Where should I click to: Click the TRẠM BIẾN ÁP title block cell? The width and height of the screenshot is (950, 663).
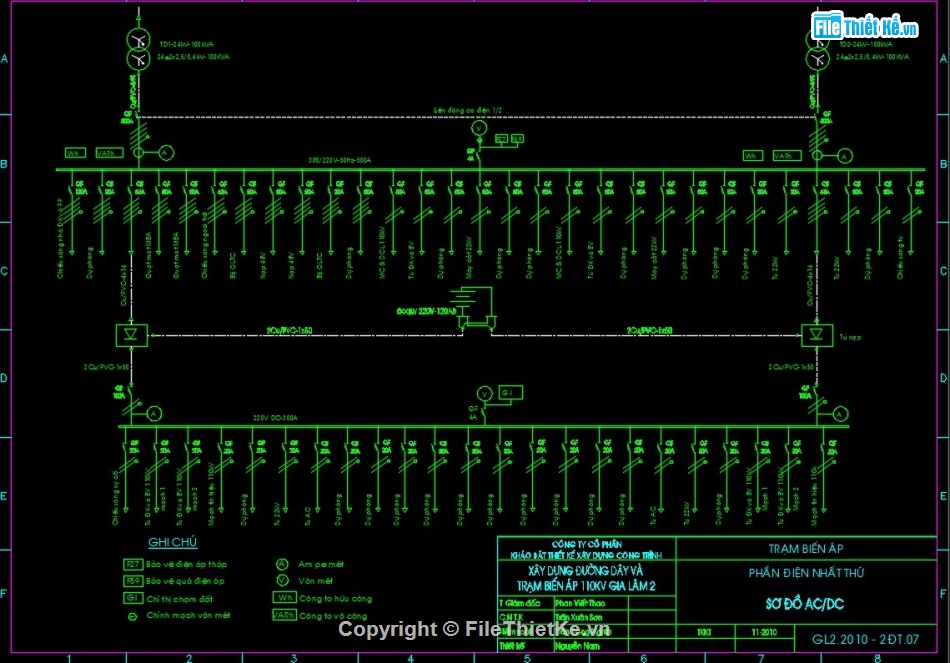click(x=807, y=548)
